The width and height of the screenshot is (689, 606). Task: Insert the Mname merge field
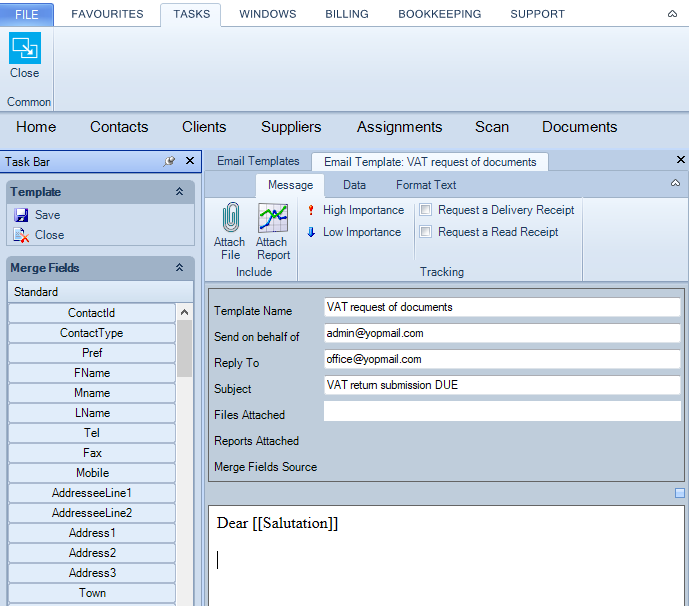coord(91,393)
